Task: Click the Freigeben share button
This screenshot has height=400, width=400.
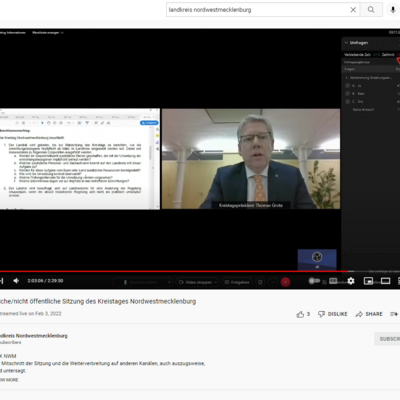Action: click(237, 282)
